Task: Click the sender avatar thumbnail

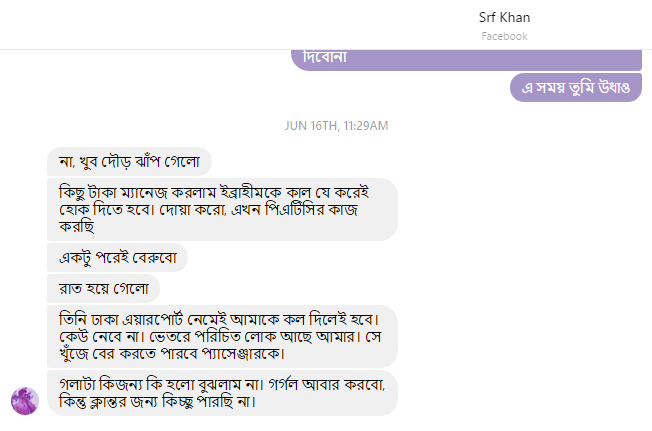Action: click(x=25, y=400)
